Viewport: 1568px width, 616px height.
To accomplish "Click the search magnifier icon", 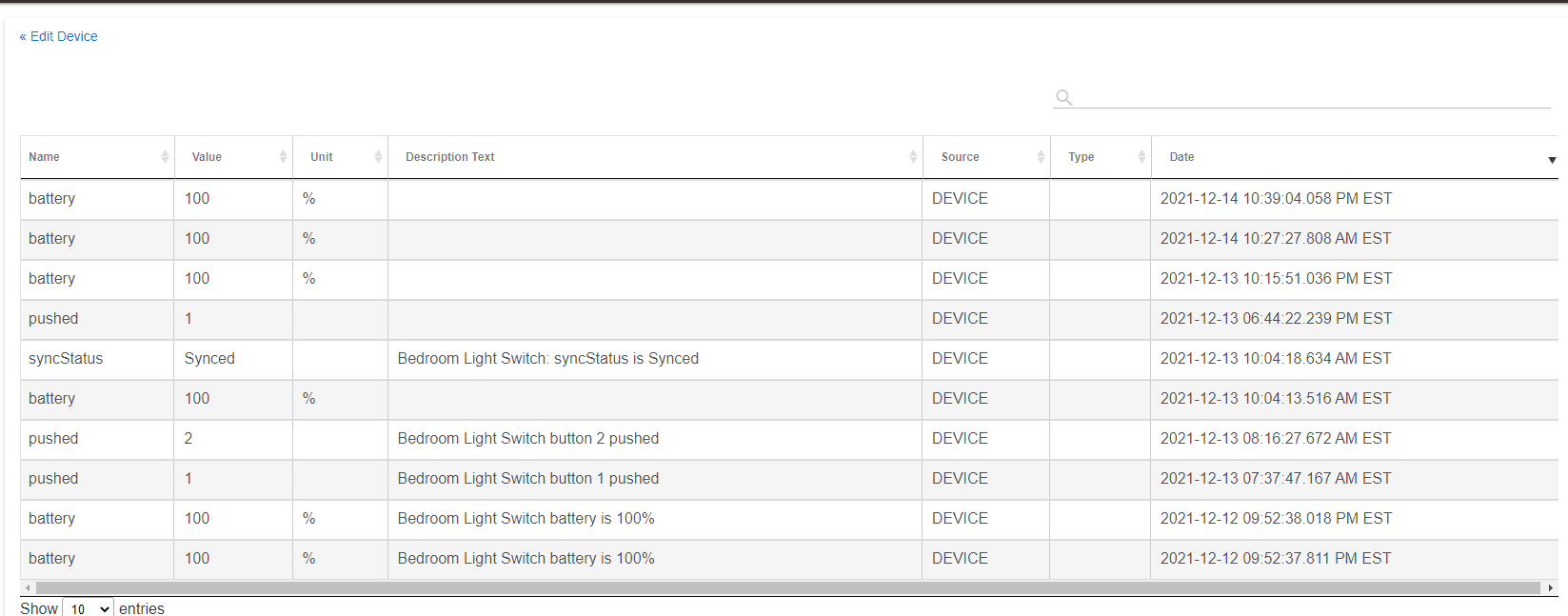I will click(1064, 97).
